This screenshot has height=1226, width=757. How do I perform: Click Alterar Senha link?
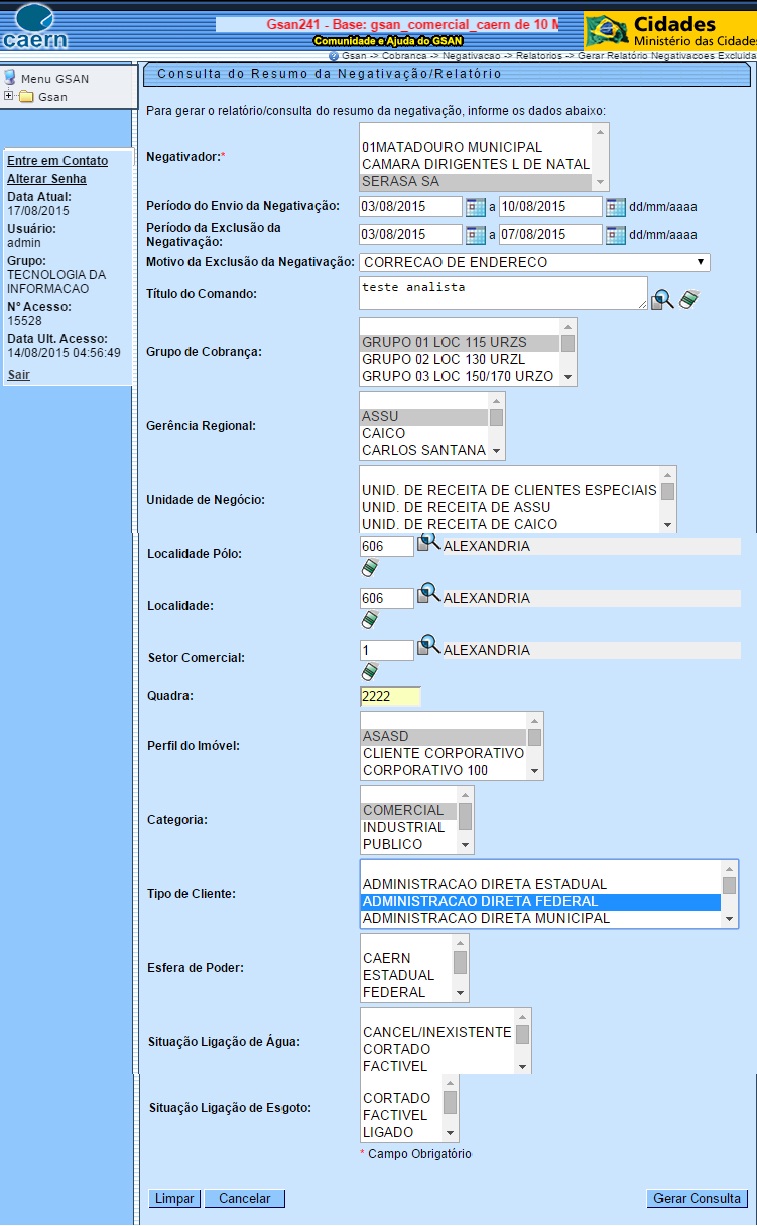(47, 179)
